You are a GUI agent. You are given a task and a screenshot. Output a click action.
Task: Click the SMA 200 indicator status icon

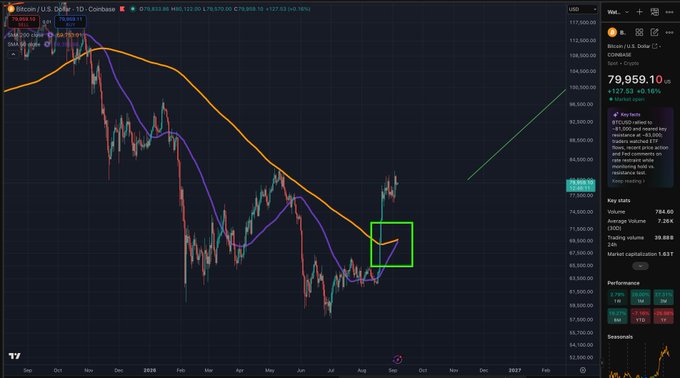tap(50, 35)
